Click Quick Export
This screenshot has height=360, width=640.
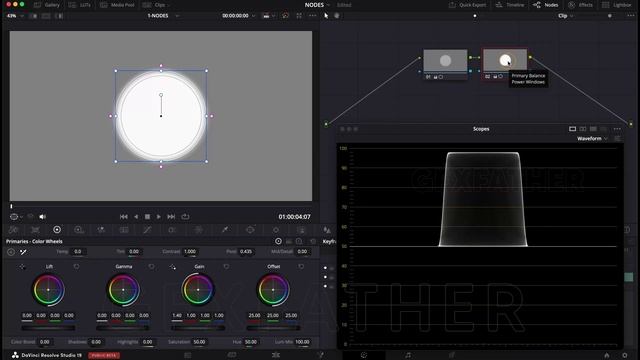(467, 5)
